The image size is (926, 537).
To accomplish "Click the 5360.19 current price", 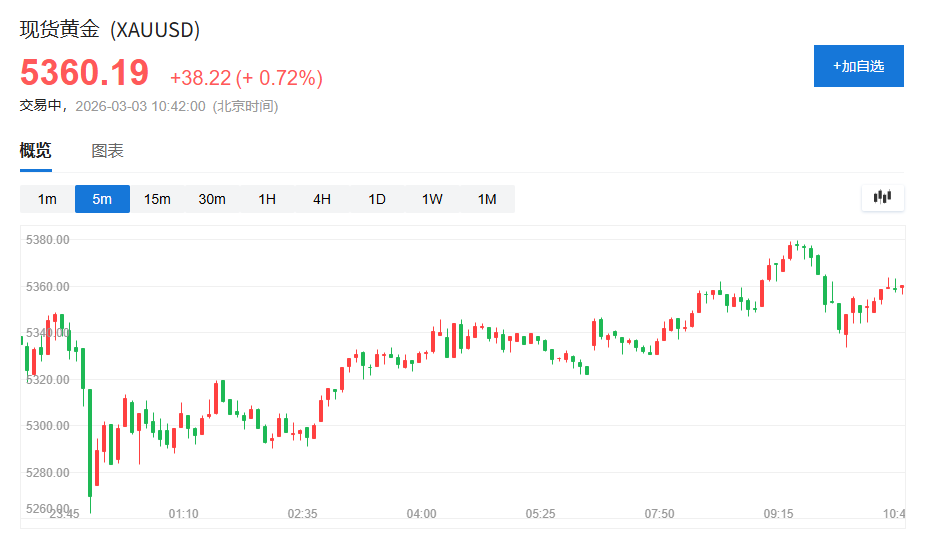I will 85,73.
